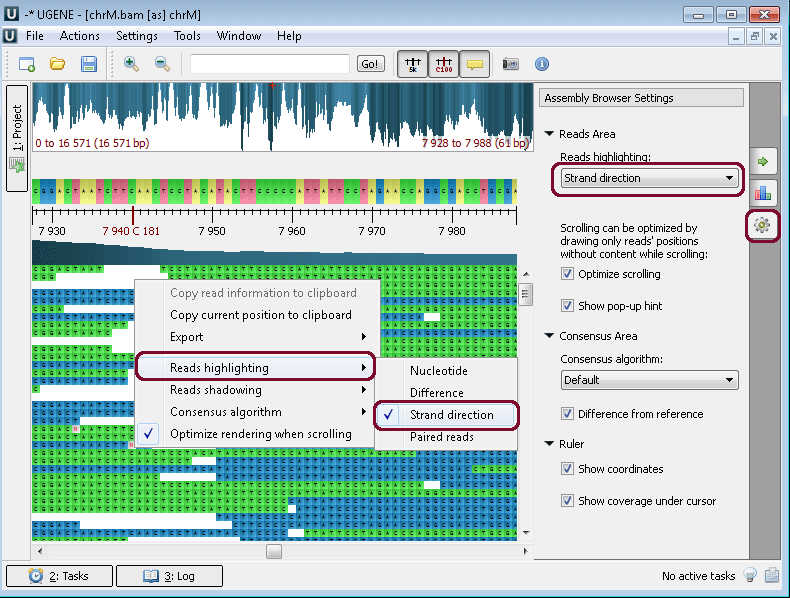Click the light bulb icon in status bar

(750, 575)
